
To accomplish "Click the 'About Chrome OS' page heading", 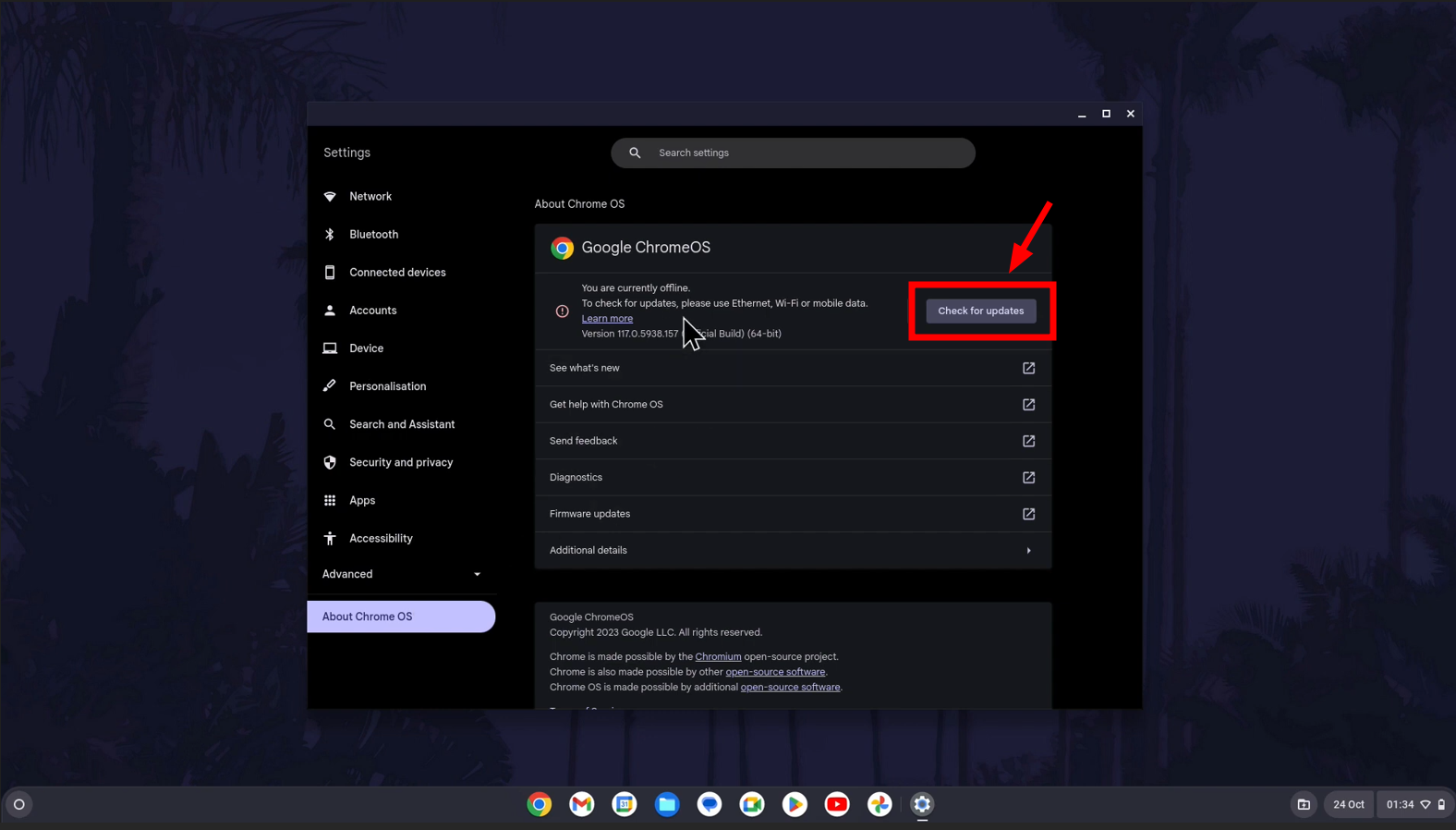I will 579,204.
